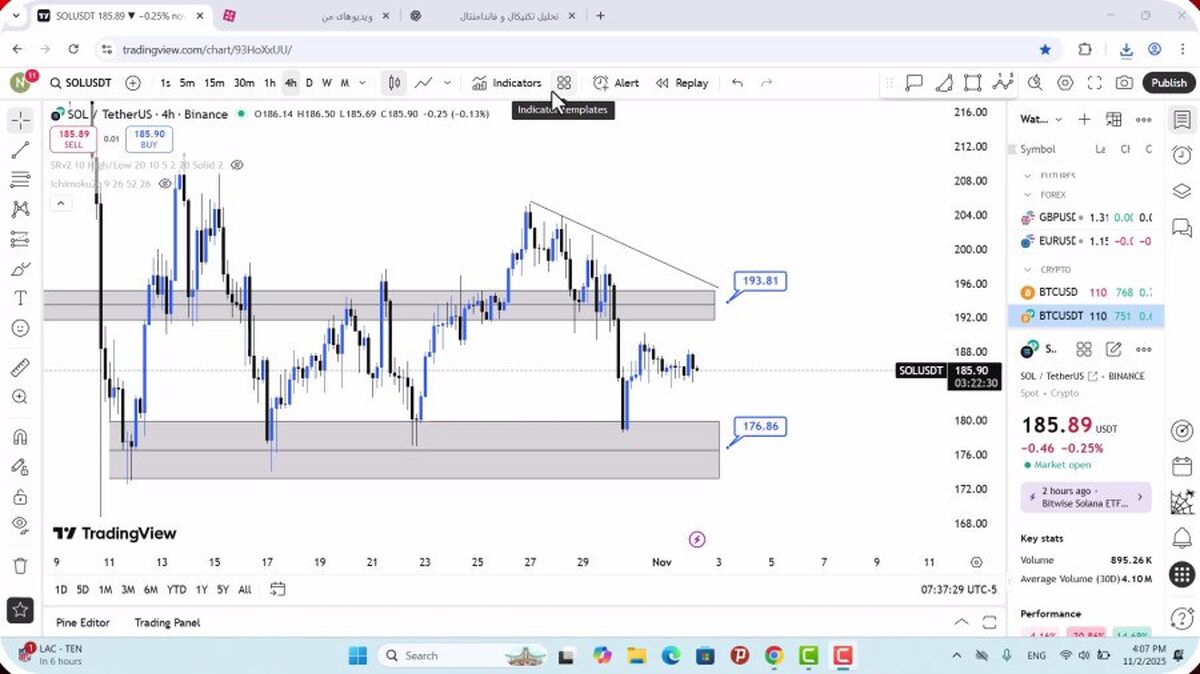1200x674 pixels.
Task: Open the chats panel icon
Action: pos(1182,228)
